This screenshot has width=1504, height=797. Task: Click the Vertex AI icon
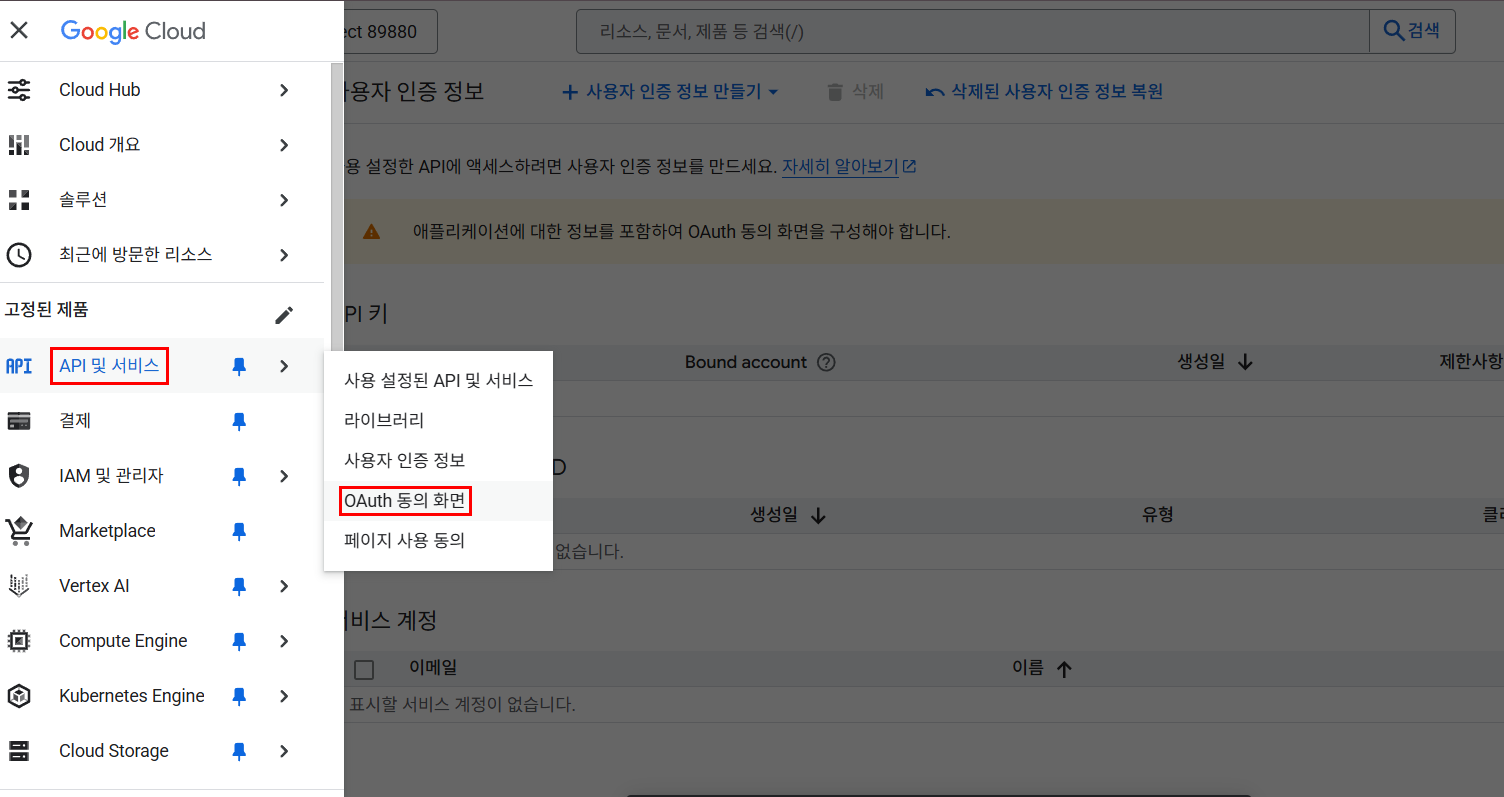[19, 586]
